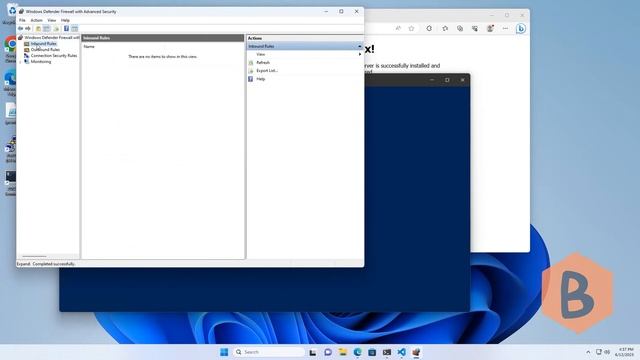Click the Browser essentials icon in Edge
Screen dimensions: 640x360
tap(475, 28)
